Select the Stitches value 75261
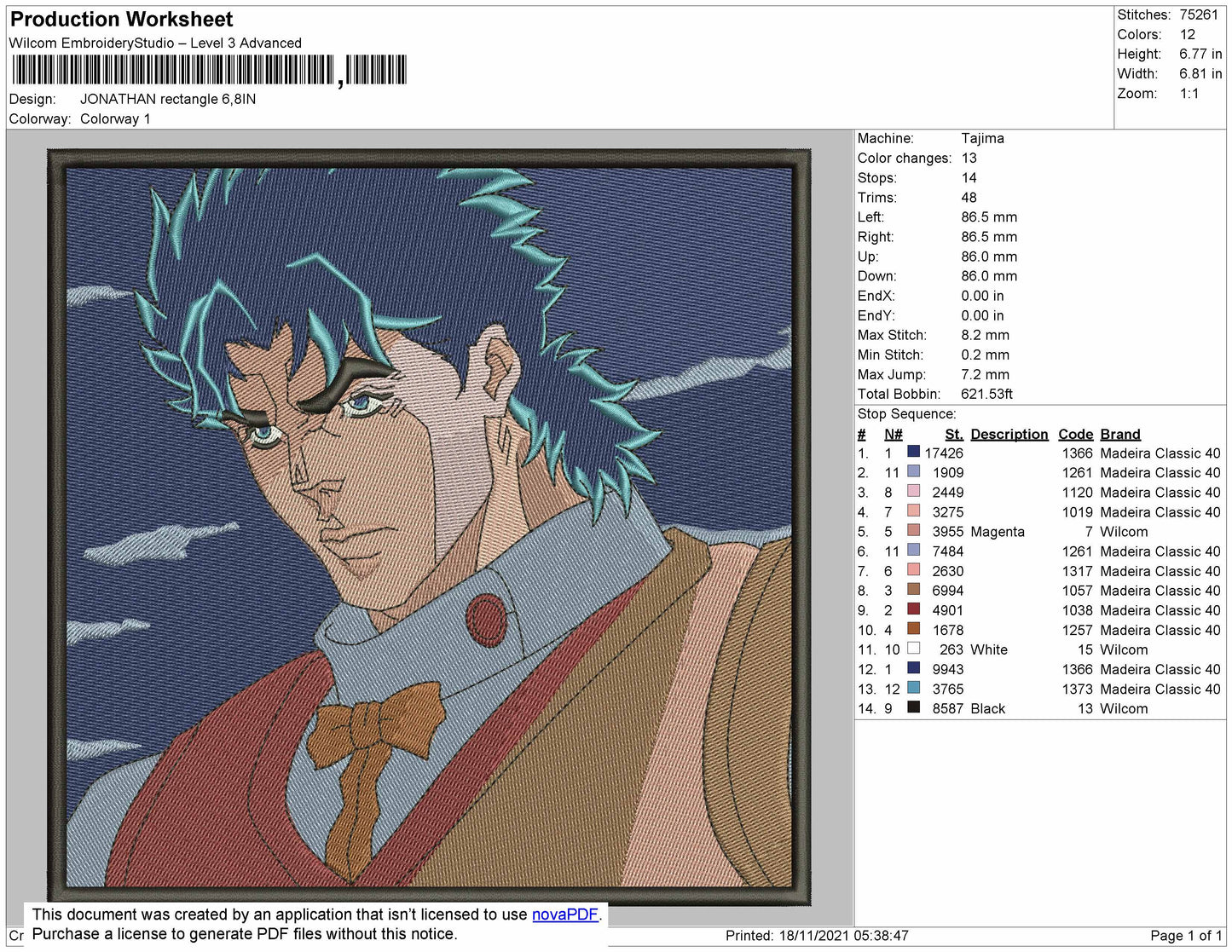The image size is (1232, 952). [x=1199, y=14]
